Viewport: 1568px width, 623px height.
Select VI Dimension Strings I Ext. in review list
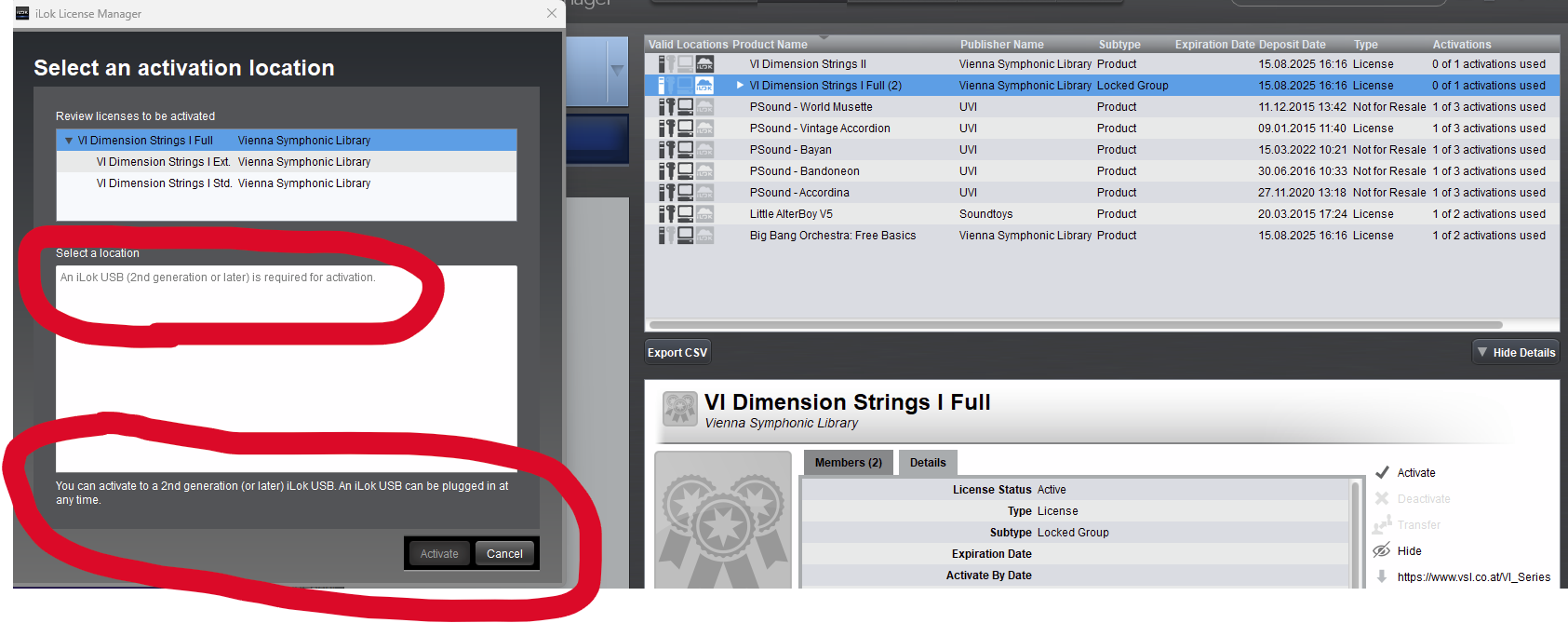pos(287,162)
